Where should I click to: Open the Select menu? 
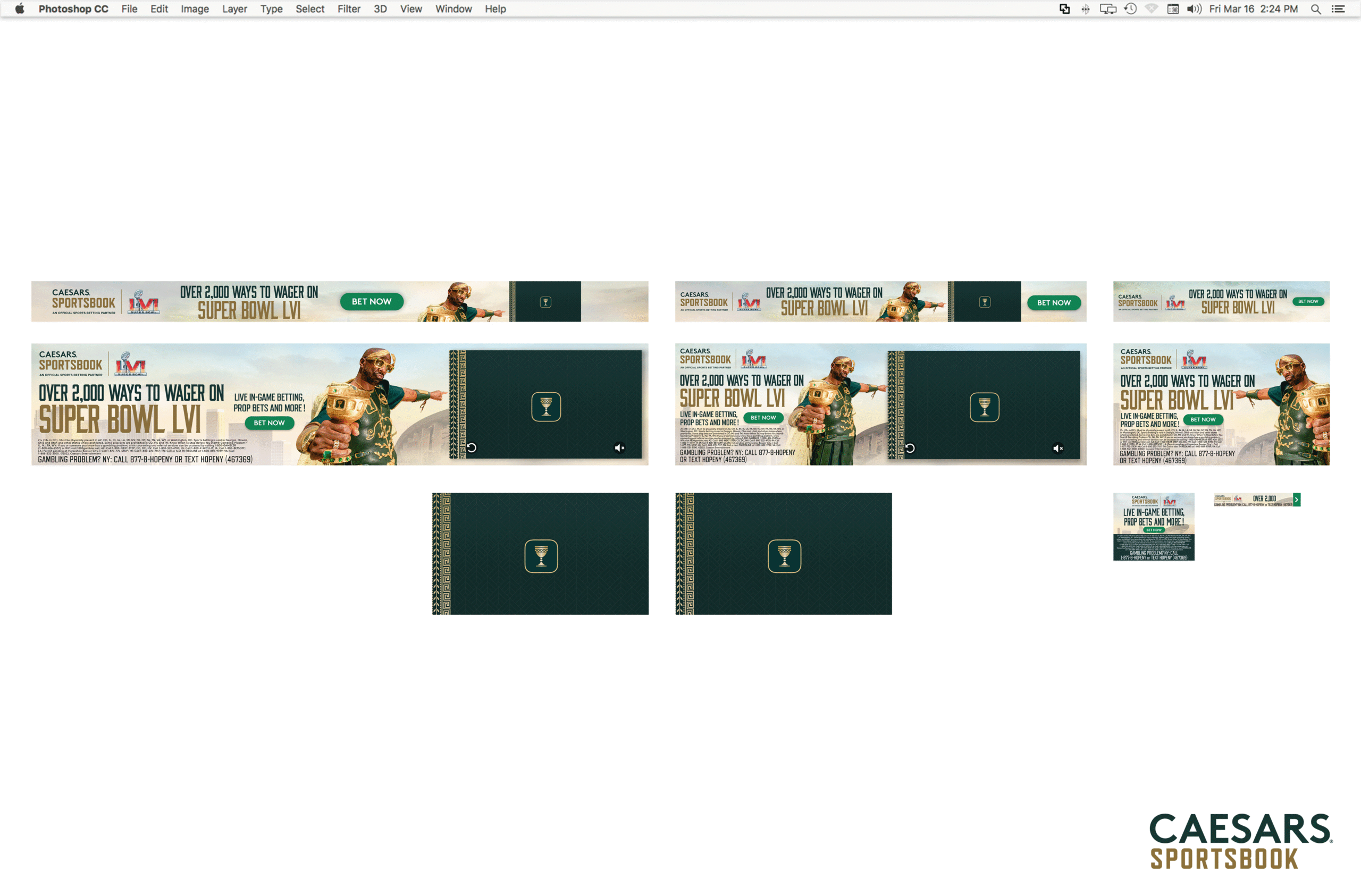click(x=310, y=9)
